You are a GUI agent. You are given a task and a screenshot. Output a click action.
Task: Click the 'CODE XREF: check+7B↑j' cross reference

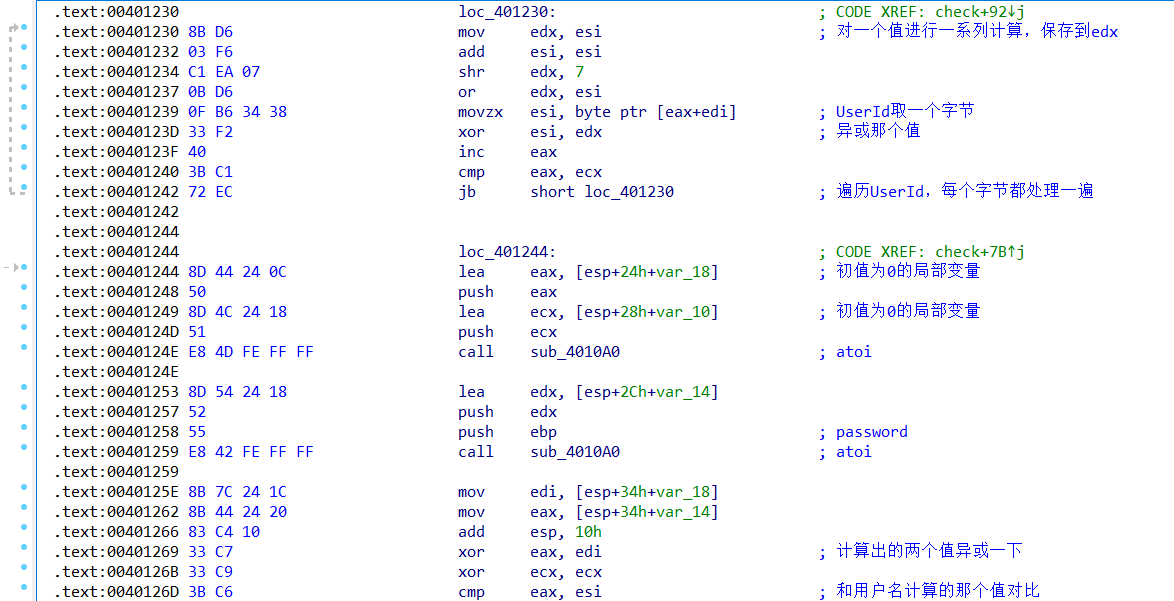pyautogui.click(x=930, y=252)
